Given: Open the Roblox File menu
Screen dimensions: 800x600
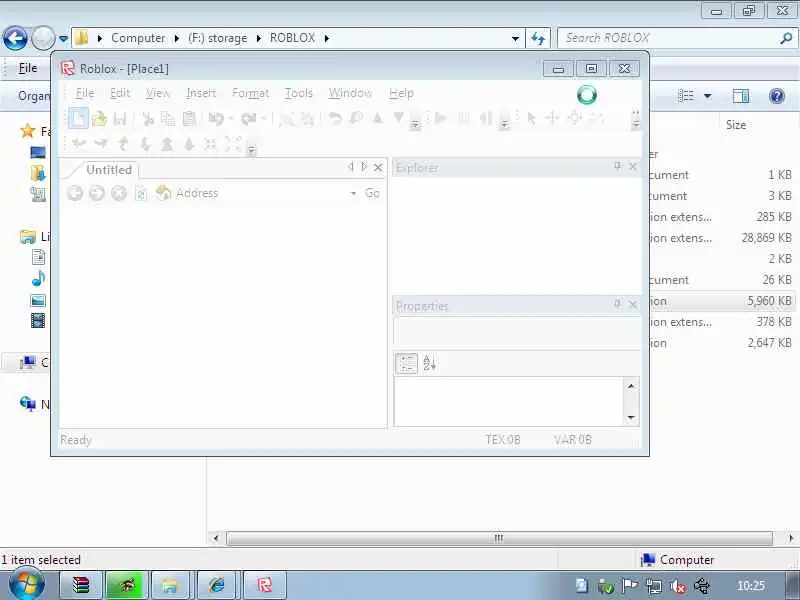Looking at the screenshot, I should click(x=85, y=93).
